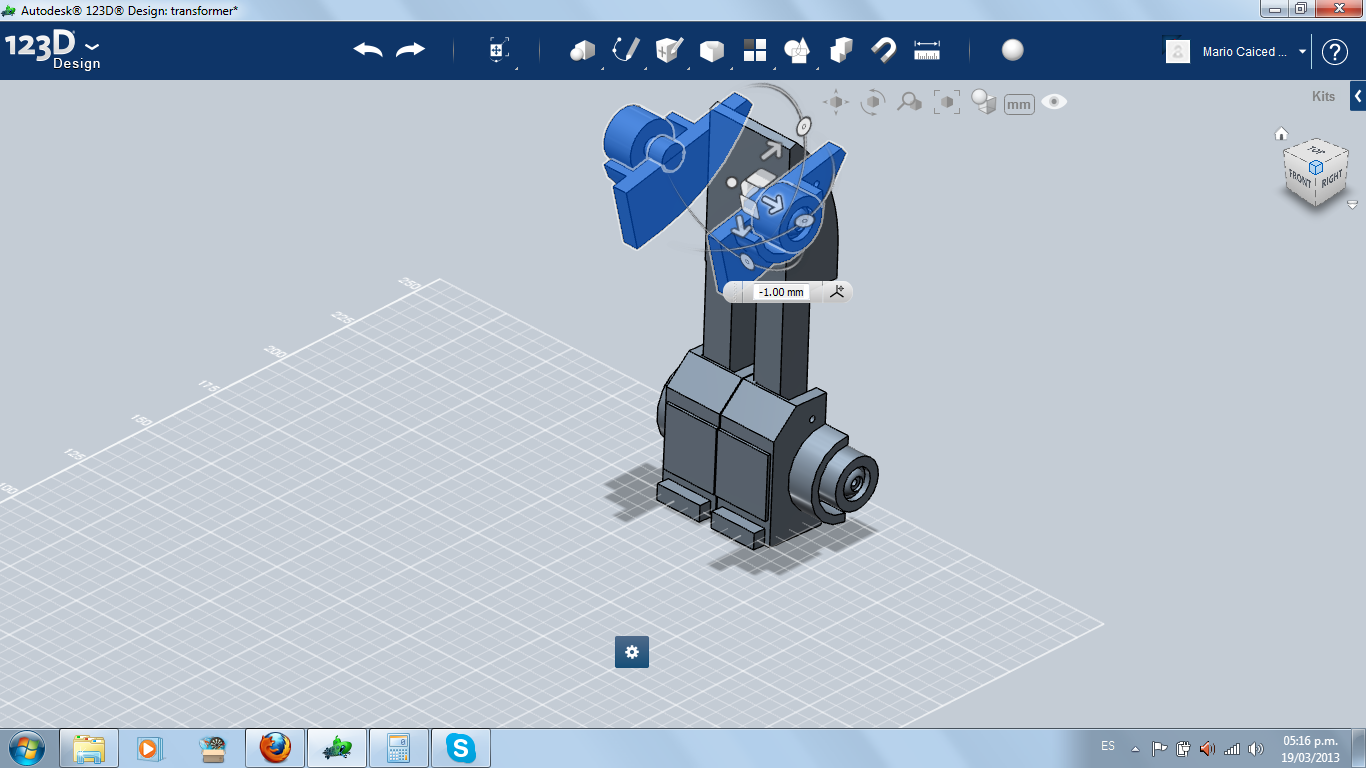Image resolution: width=1366 pixels, height=768 pixels.
Task: Open the Mario Caiced account dropdown
Action: click(1302, 52)
